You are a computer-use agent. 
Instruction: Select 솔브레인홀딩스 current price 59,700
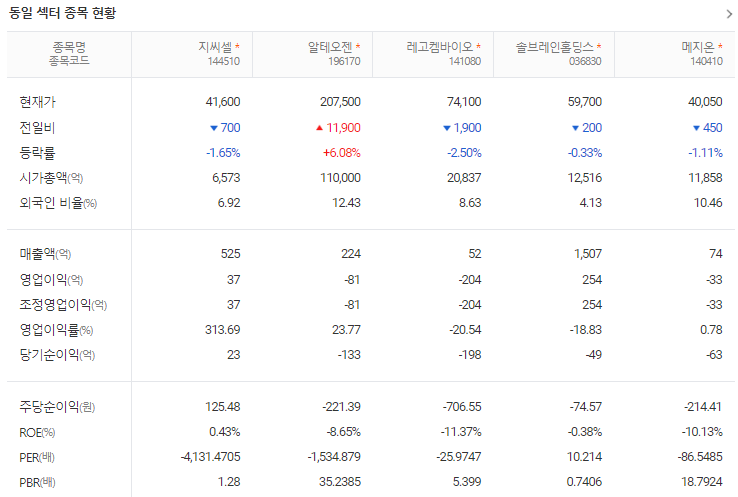pos(585,102)
